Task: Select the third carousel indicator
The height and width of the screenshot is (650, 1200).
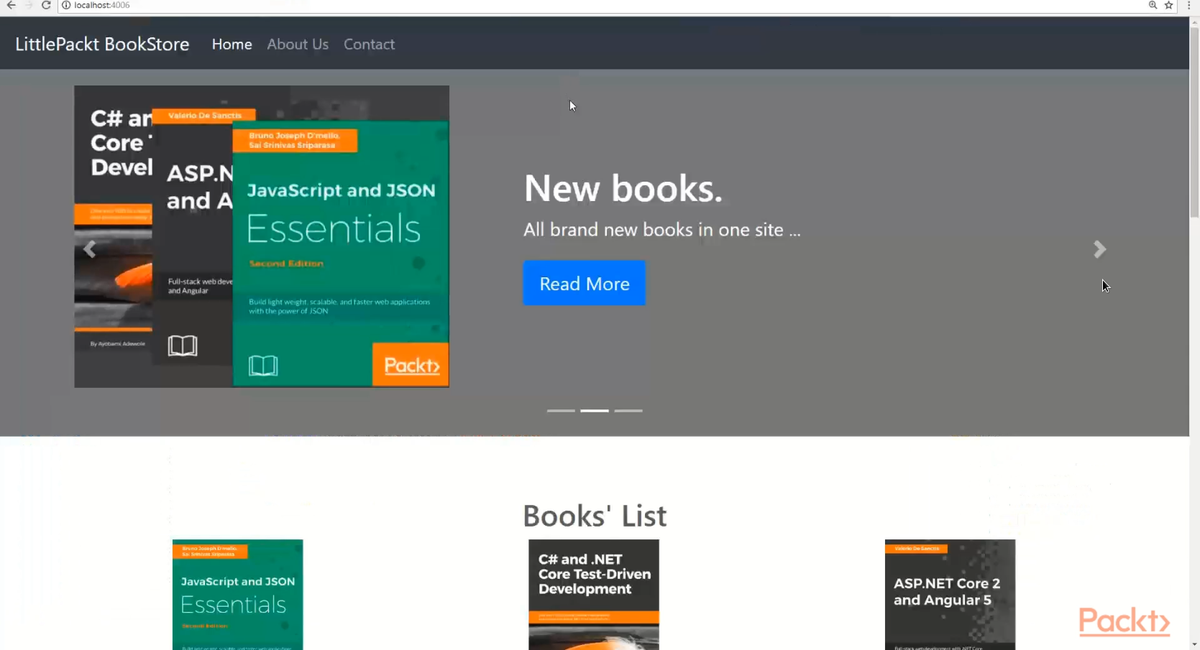Action: pos(628,411)
